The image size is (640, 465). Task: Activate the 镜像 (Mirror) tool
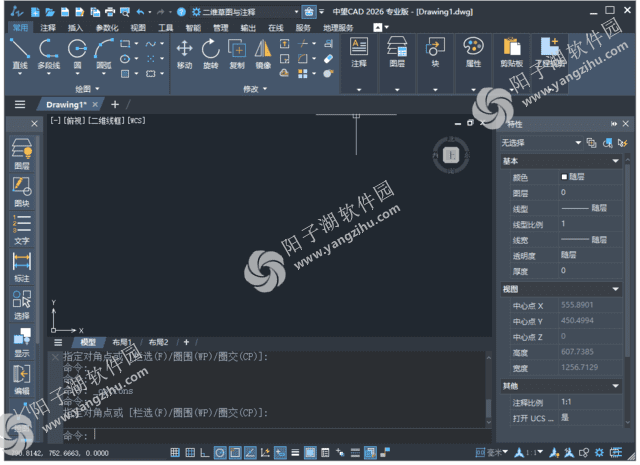(x=263, y=53)
